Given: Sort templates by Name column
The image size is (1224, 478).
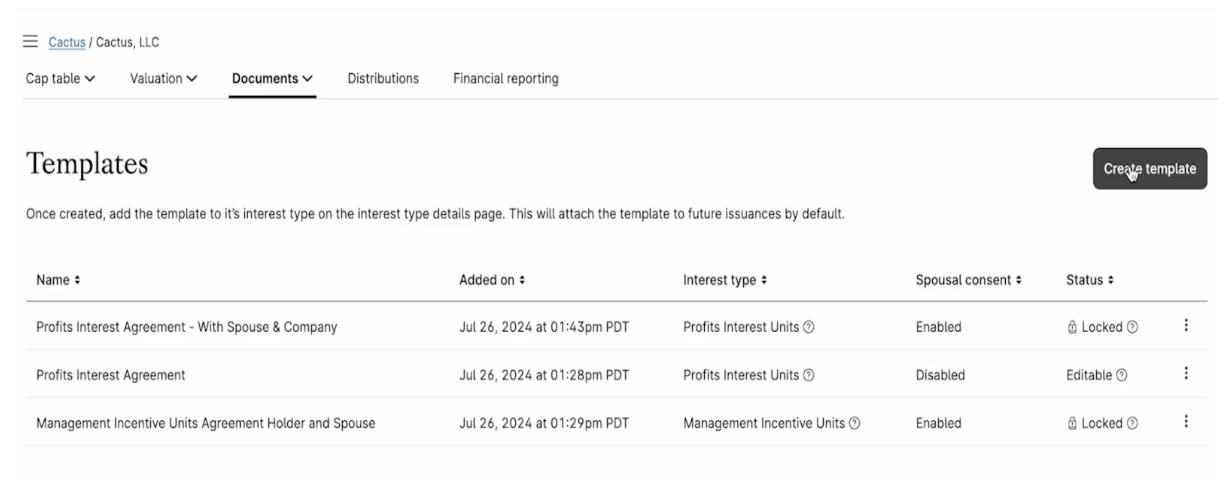Looking at the screenshot, I should [58, 280].
